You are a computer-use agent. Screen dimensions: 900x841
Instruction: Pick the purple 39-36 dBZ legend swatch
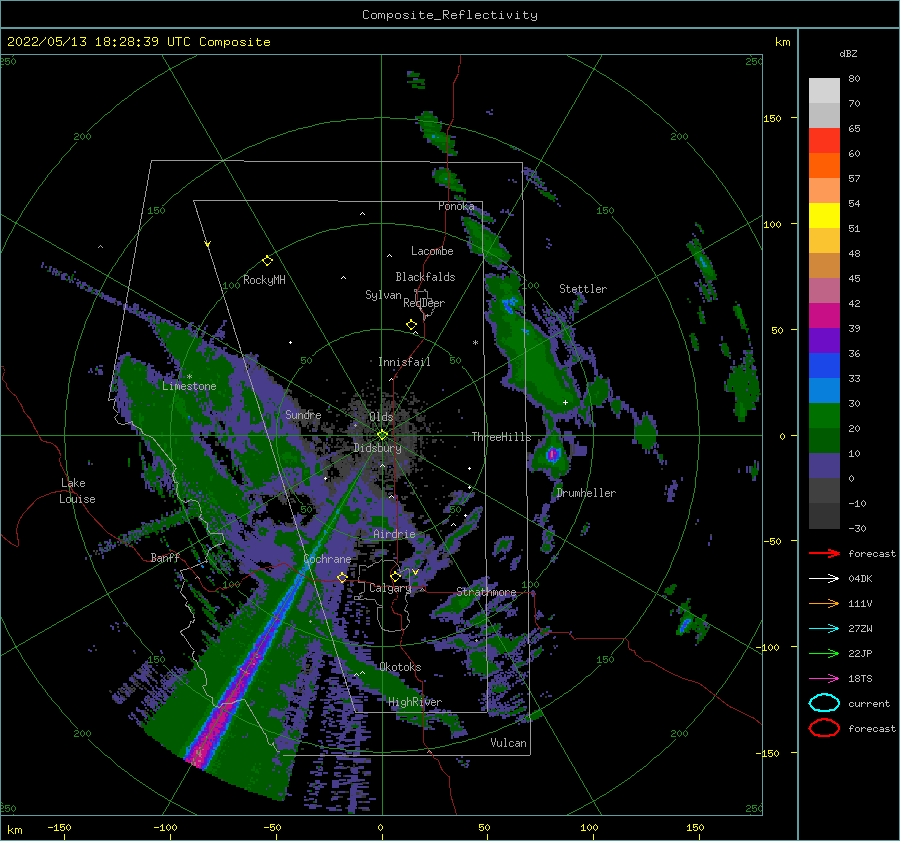pos(824,340)
